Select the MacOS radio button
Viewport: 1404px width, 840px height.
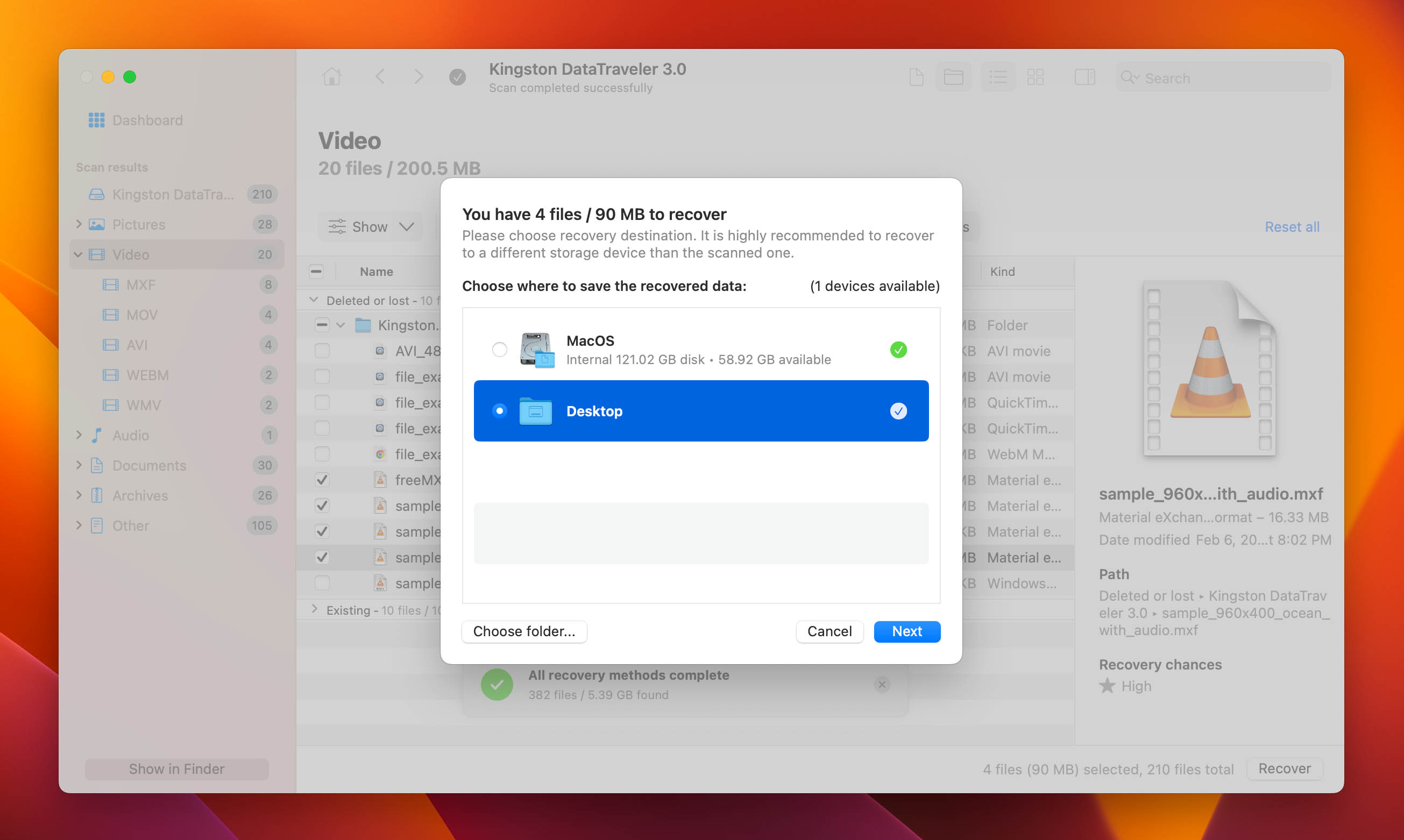(499, 350)
